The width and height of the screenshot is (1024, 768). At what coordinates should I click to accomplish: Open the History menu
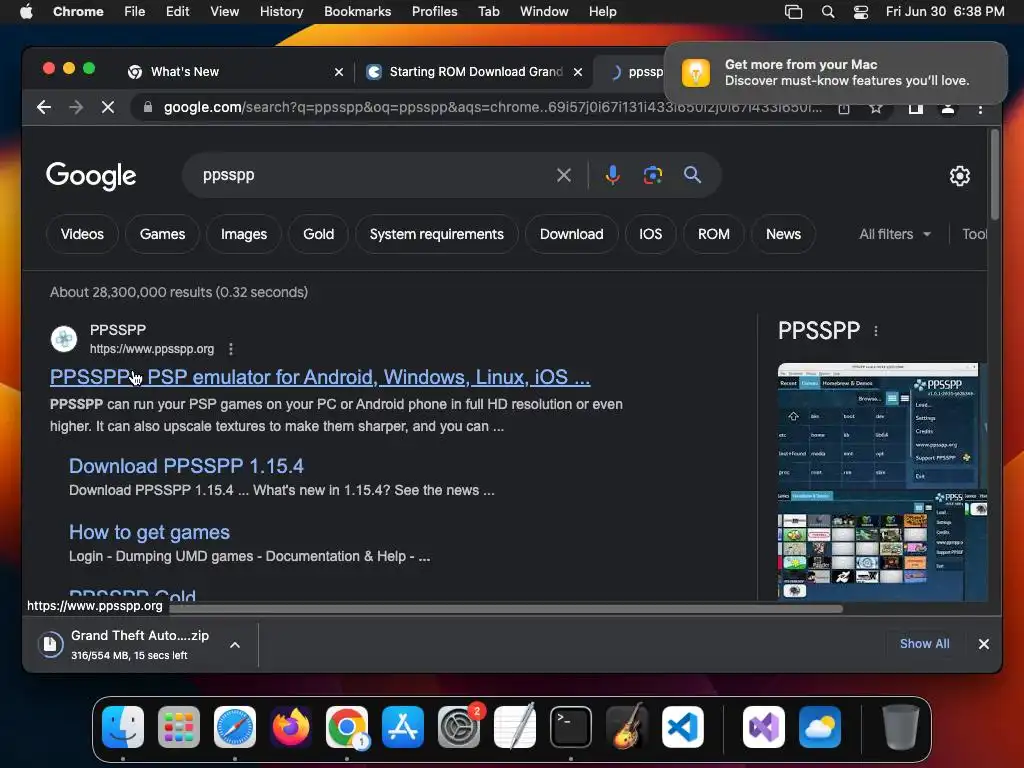pos(281,12)
